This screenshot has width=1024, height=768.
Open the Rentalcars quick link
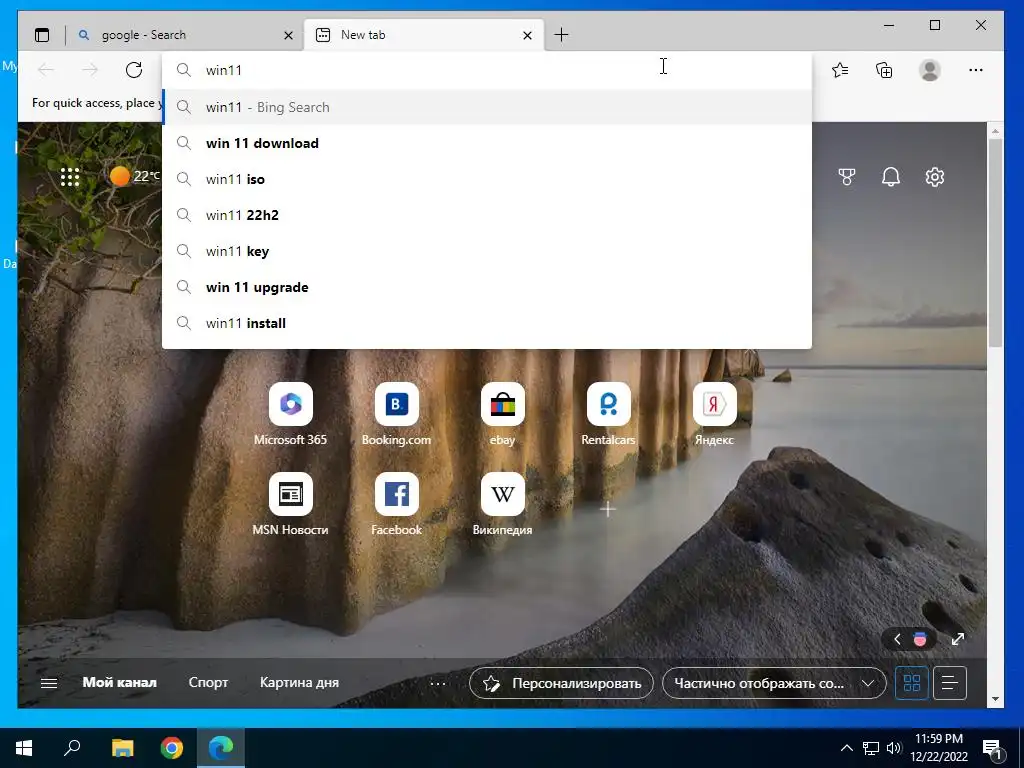[608, 415]
